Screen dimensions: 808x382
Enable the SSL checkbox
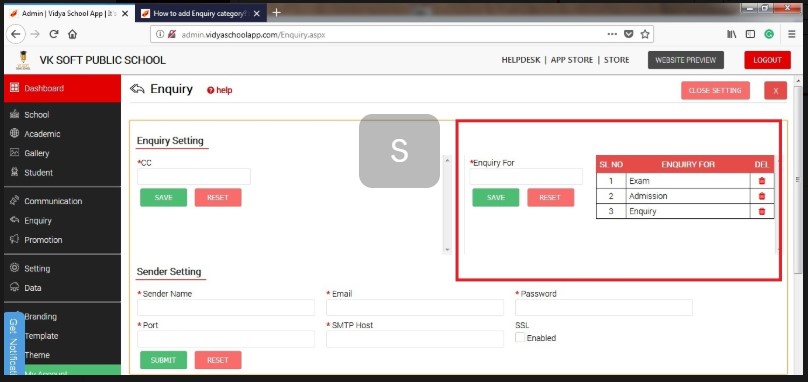[x=520, y=337]
